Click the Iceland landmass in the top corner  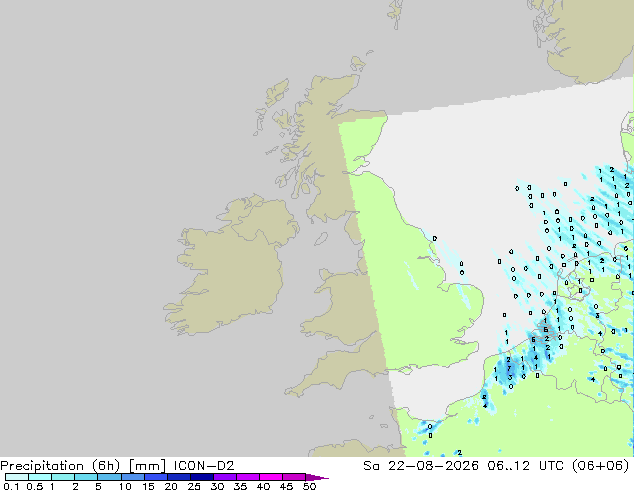tap(586, 38)
